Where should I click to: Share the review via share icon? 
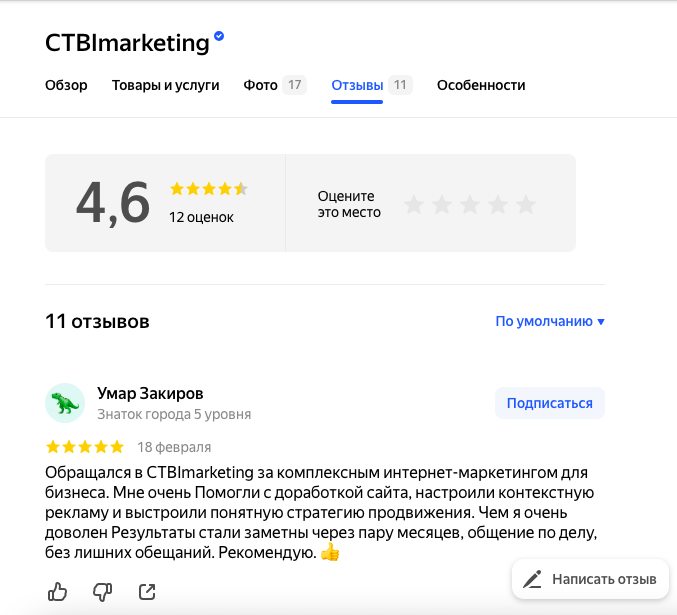(147, 592)
